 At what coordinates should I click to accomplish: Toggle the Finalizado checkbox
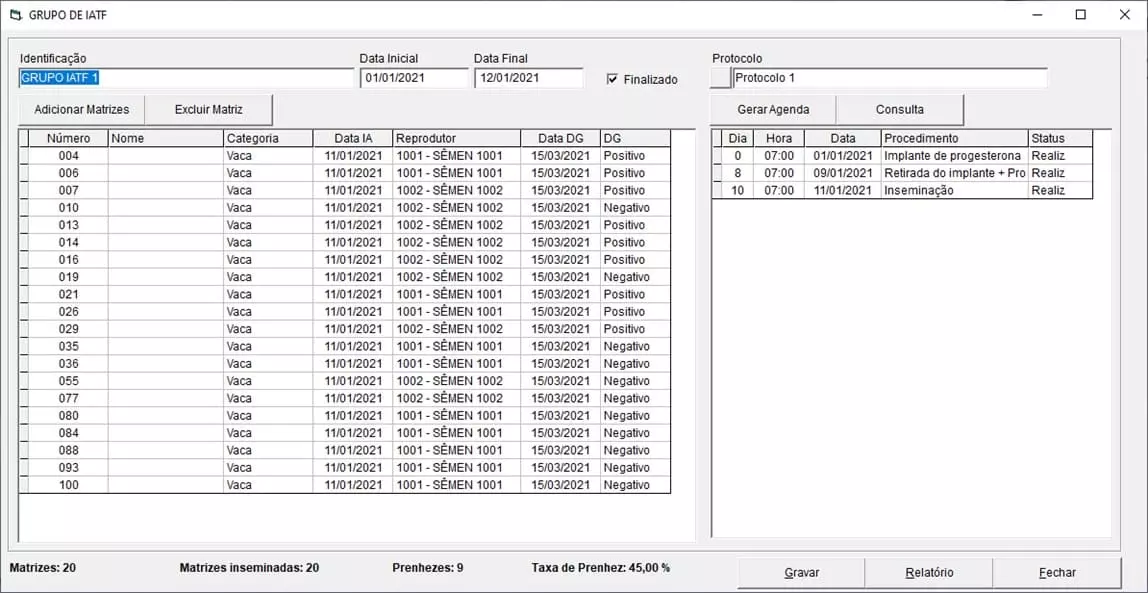[612, 79]
